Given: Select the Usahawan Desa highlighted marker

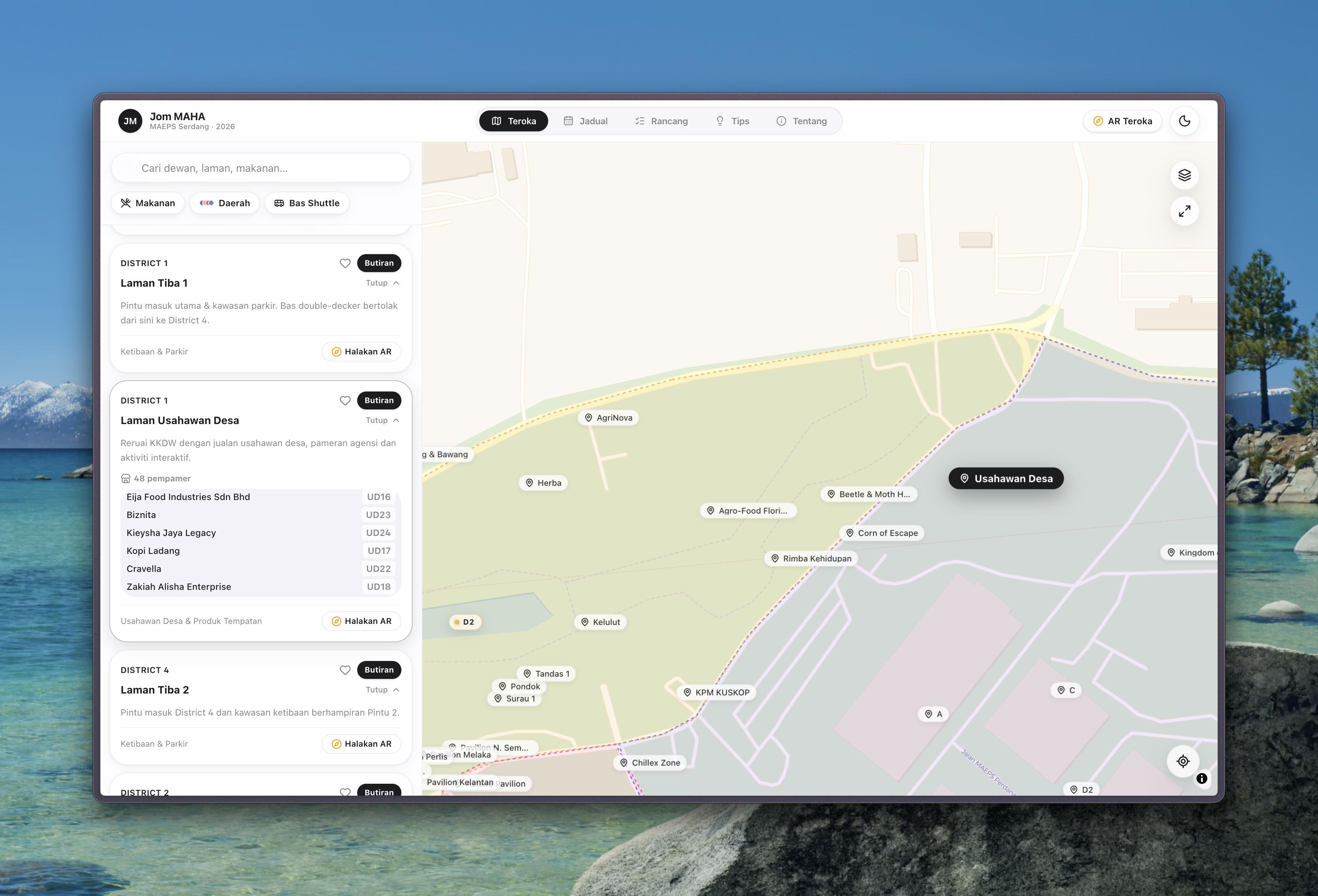Looking at the screenshot, I should coord(1006,478).
